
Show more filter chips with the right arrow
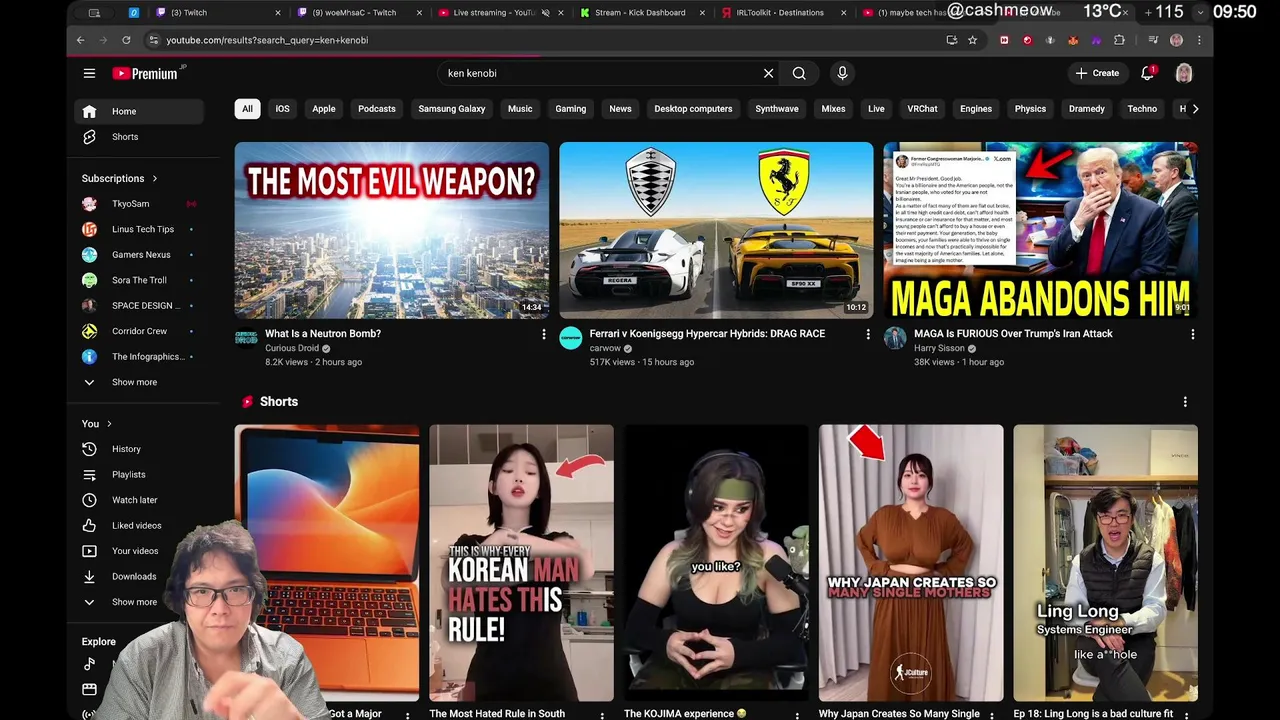point(1195,109)
